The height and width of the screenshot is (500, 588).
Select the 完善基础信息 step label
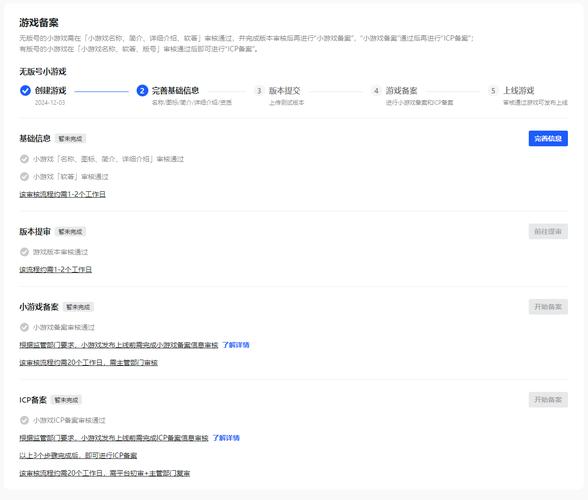coord(175,90)
